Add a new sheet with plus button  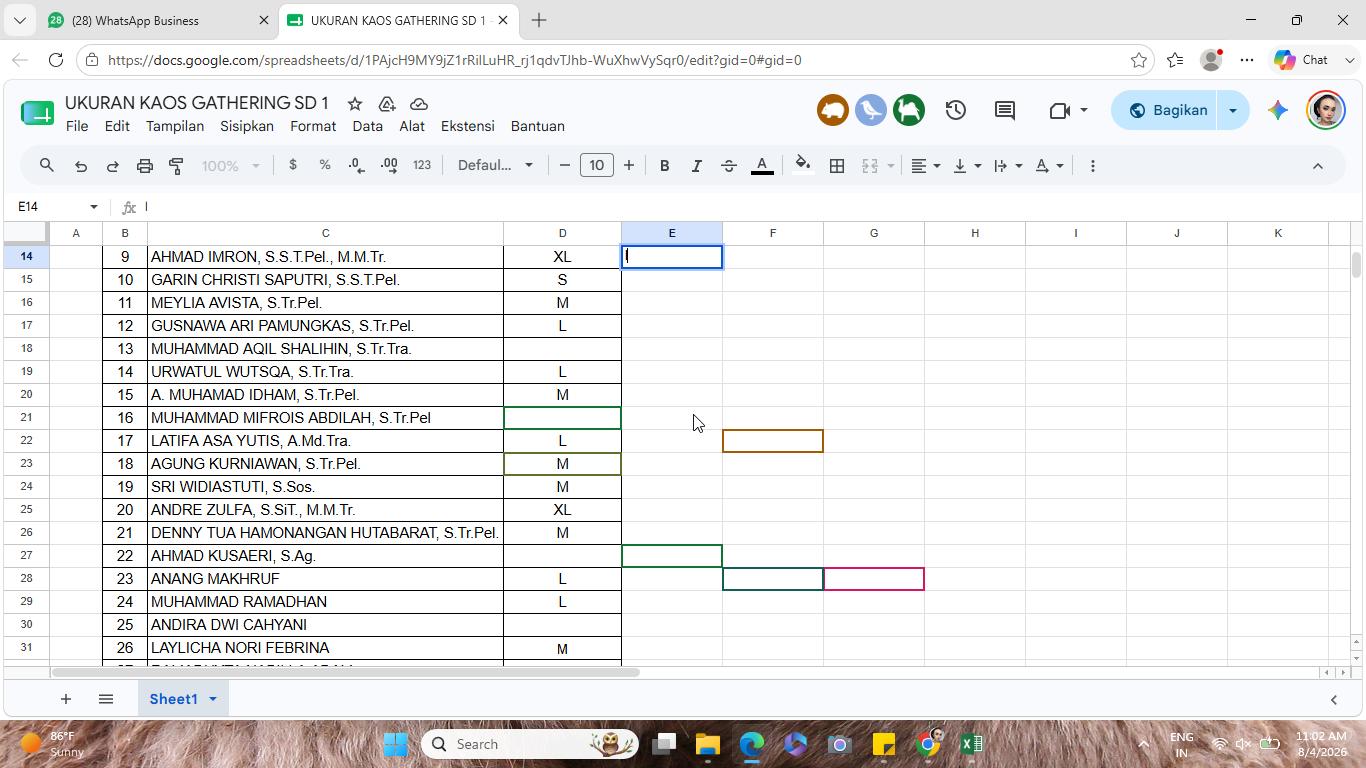pyautogui.click(x=65, y=699)
